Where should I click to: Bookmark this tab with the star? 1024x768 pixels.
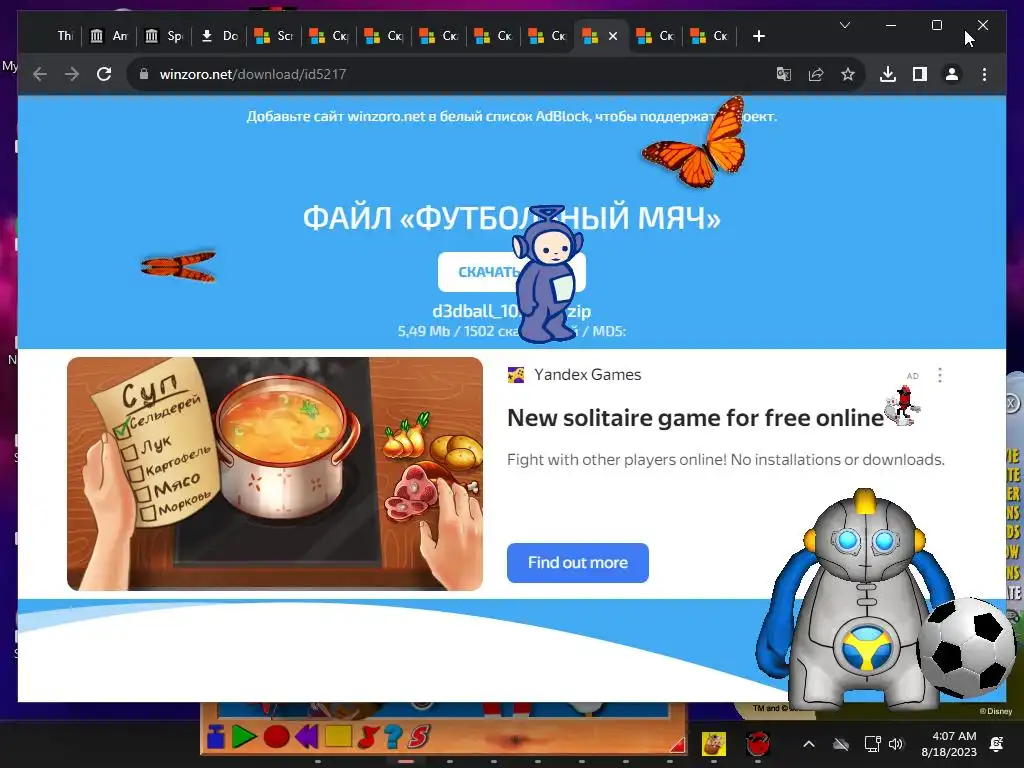(x=848, y=74)
